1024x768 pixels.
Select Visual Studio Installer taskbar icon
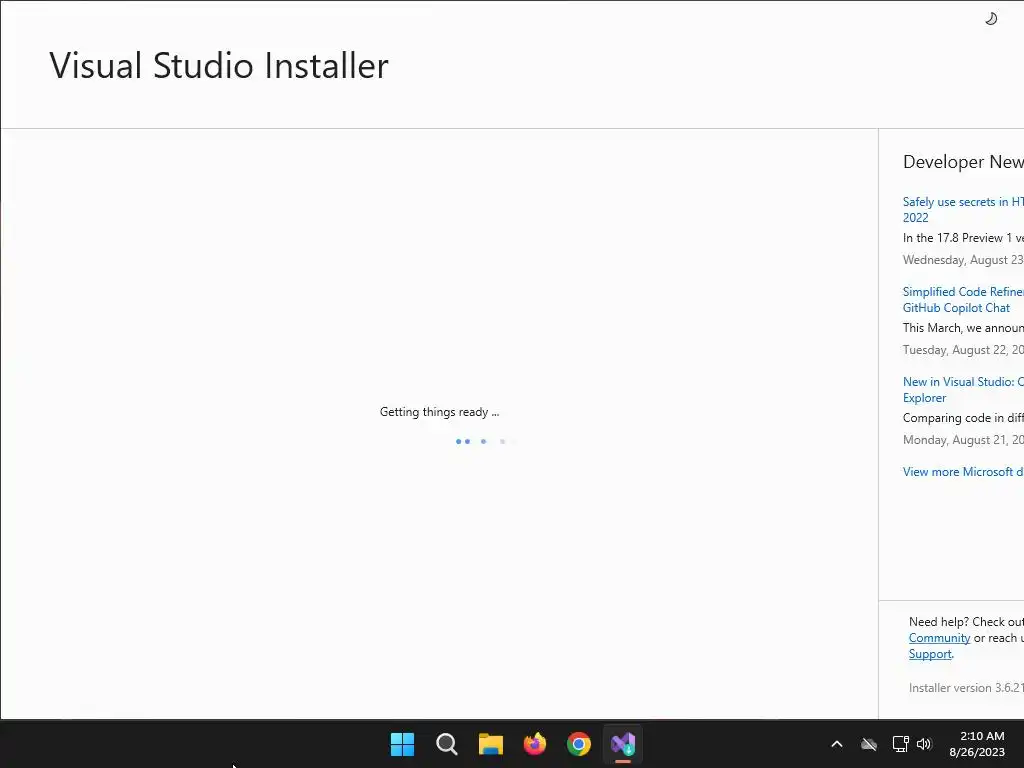click(x=623, y=744)
